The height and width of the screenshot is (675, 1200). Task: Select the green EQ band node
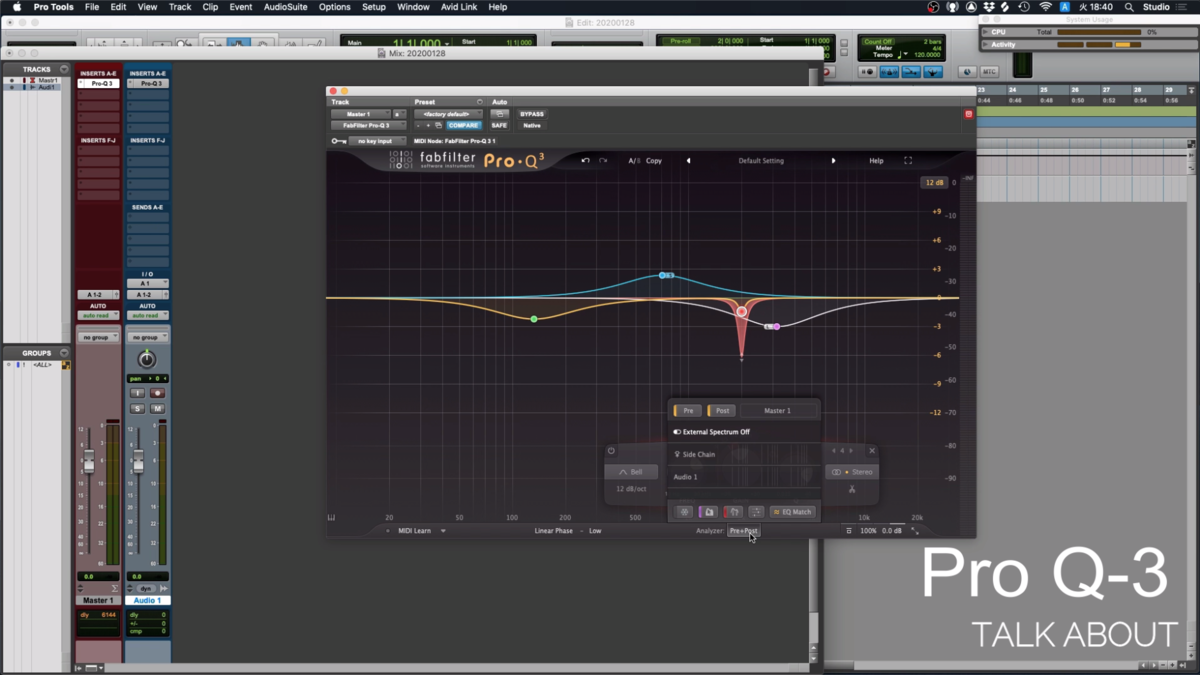(x=534, y=319)
